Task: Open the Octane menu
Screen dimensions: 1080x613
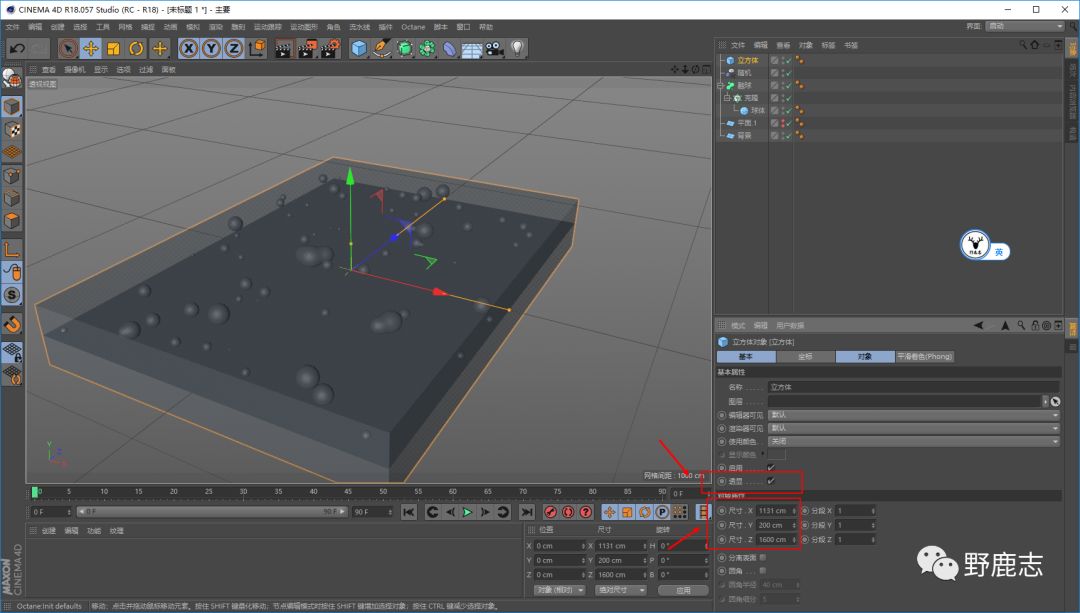Action: [413, 27]
